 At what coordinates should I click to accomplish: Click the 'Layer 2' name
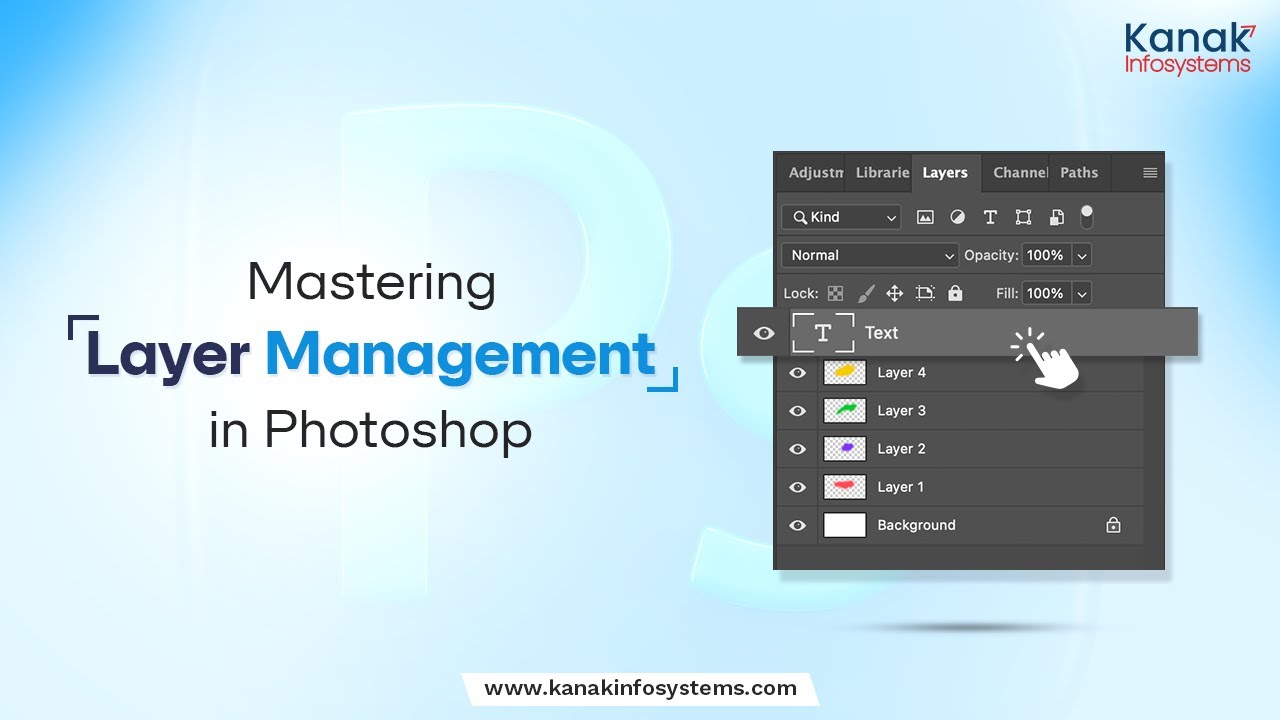click(901, 449)
